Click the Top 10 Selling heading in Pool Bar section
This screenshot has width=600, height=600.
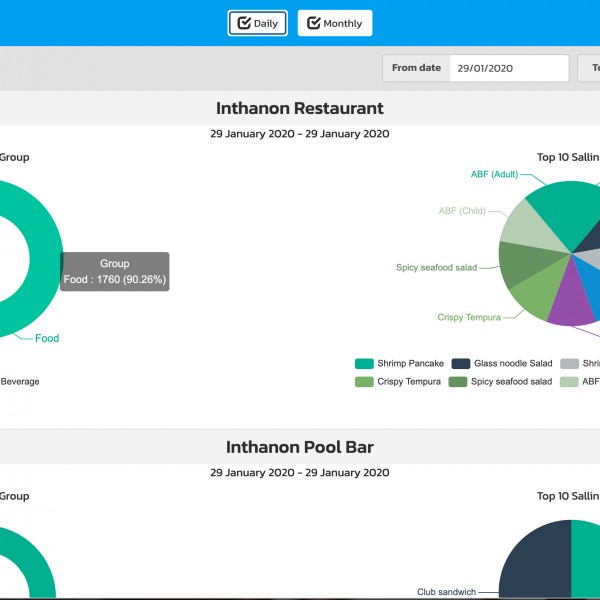(568, 496)
